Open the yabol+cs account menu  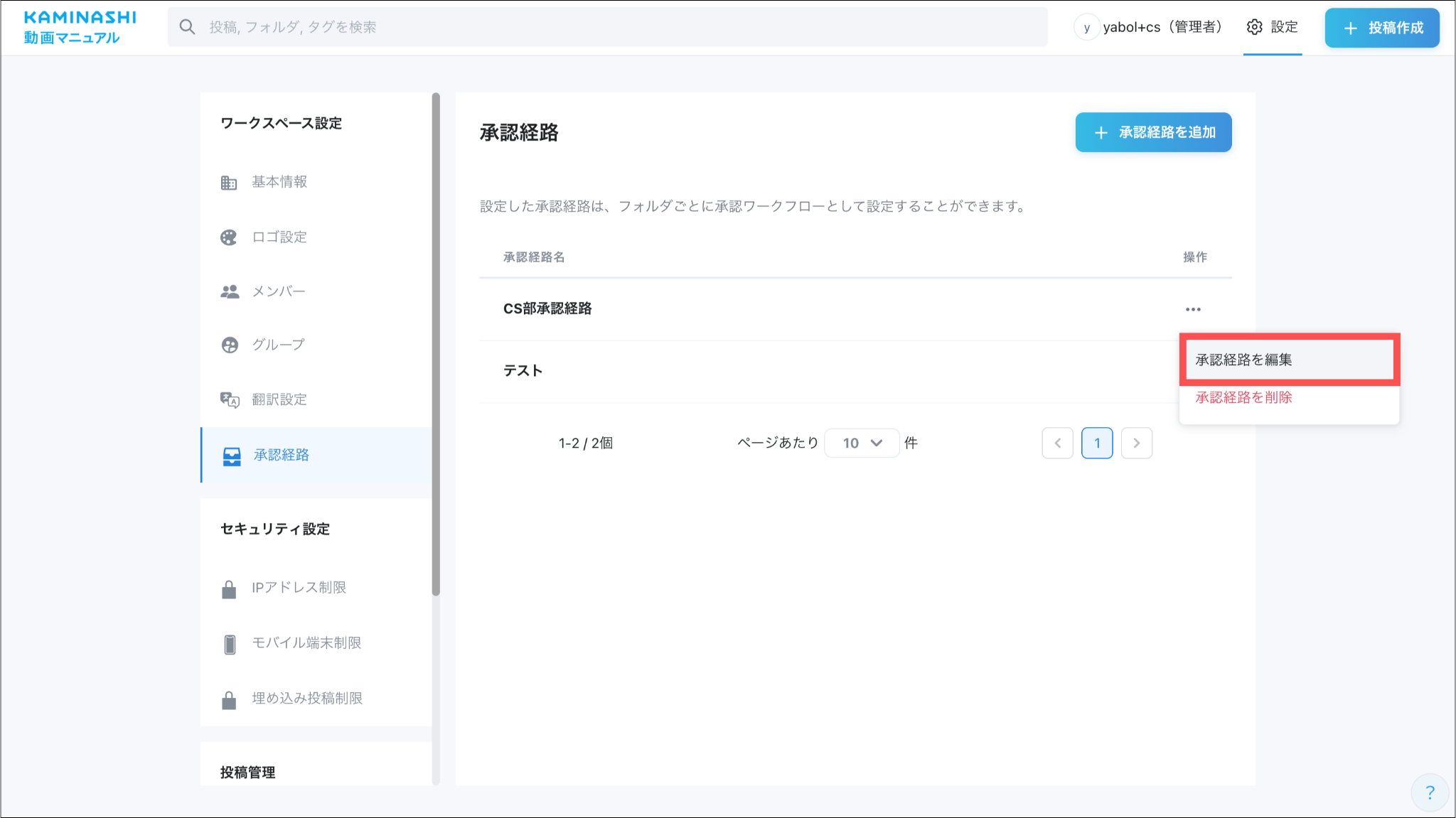pyautogui.click(x=1149, y=27)
